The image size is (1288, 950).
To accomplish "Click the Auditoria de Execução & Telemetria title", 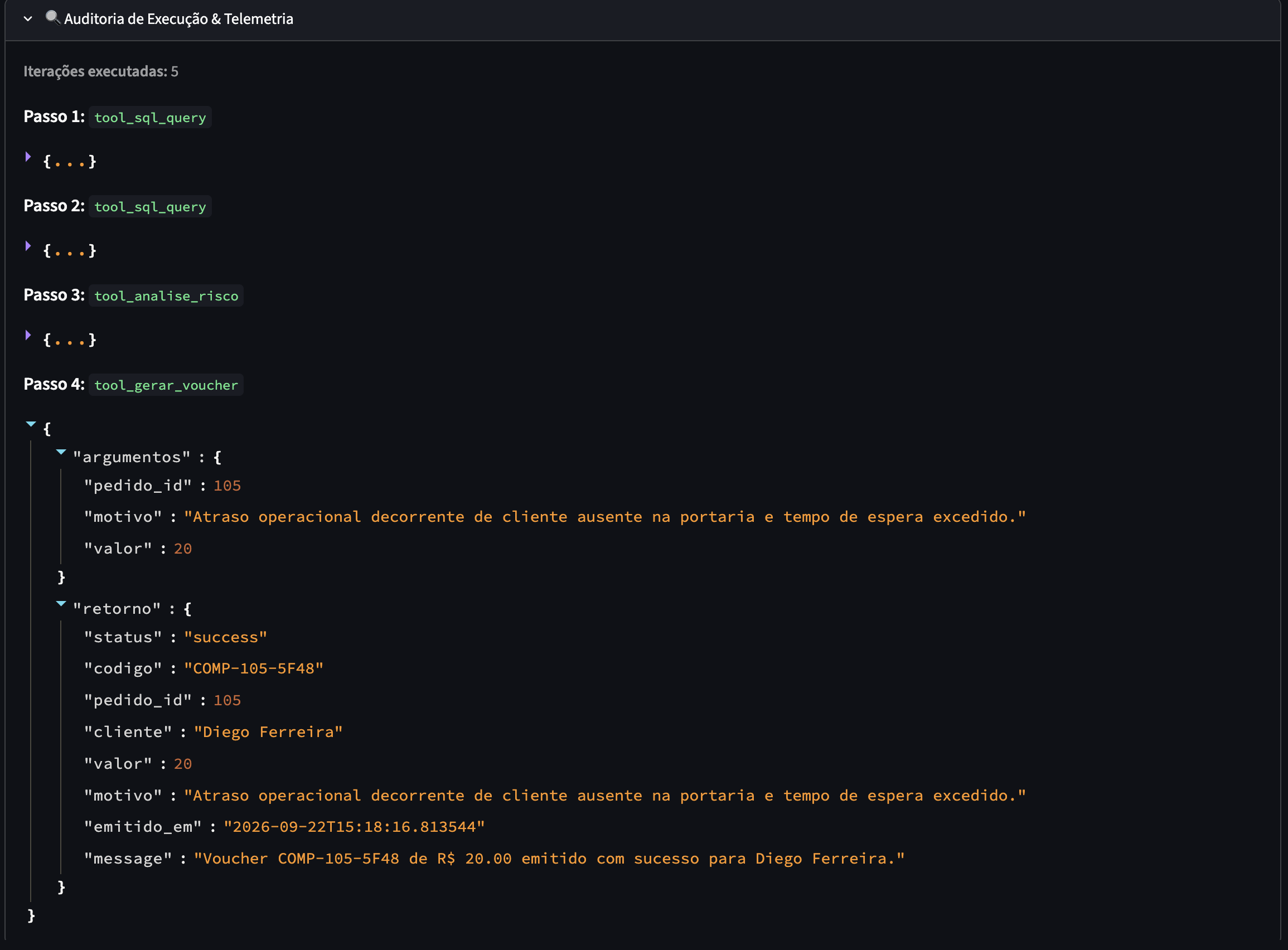I will click(178, 19).
